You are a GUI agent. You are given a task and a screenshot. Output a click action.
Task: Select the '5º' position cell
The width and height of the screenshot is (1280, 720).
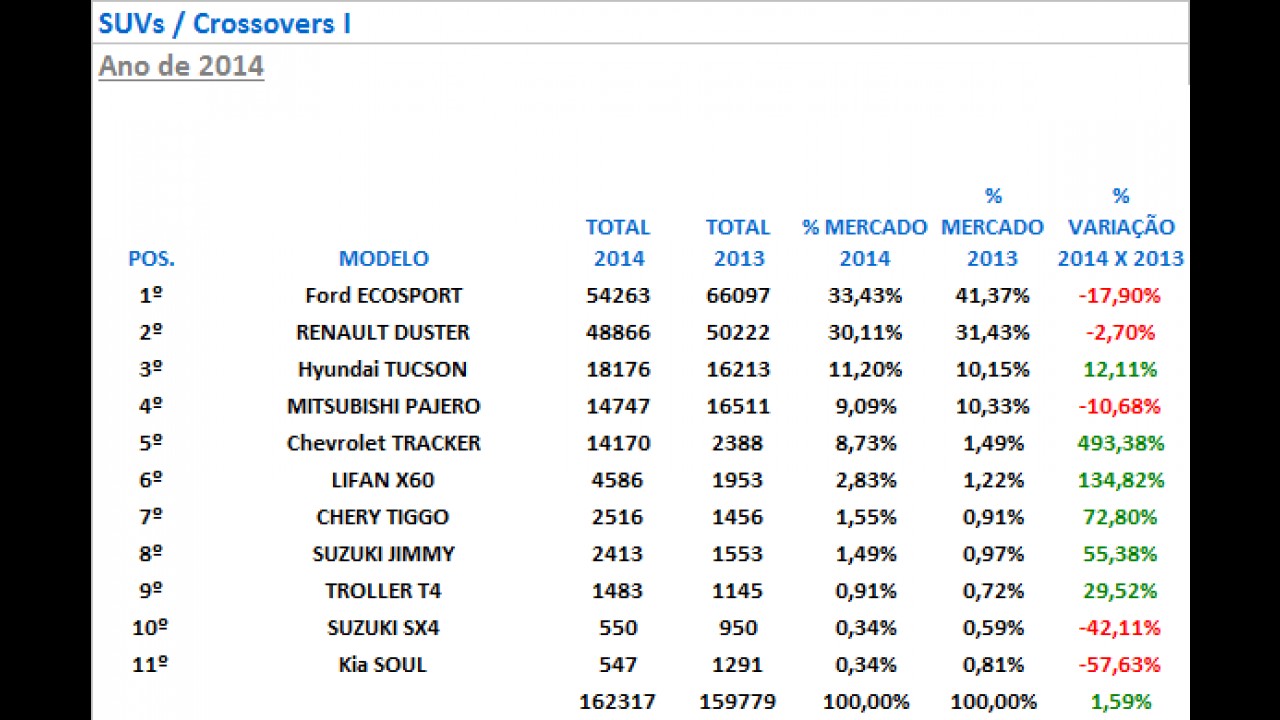[152, 443]
